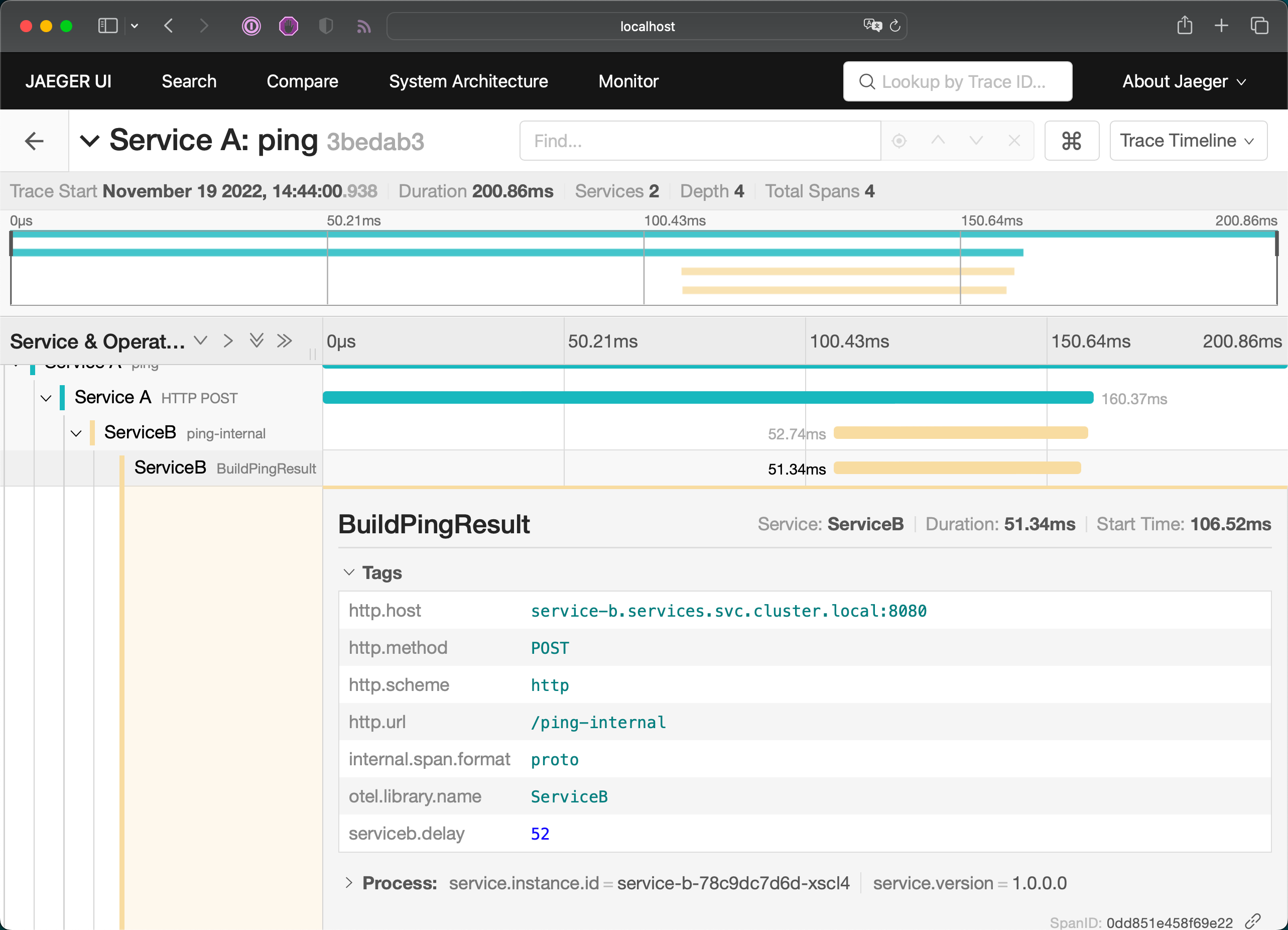The height and width of the screenshot is (930, 1288).
Task: Click service.instance.id process value
Action: click(x=733, y=883)
